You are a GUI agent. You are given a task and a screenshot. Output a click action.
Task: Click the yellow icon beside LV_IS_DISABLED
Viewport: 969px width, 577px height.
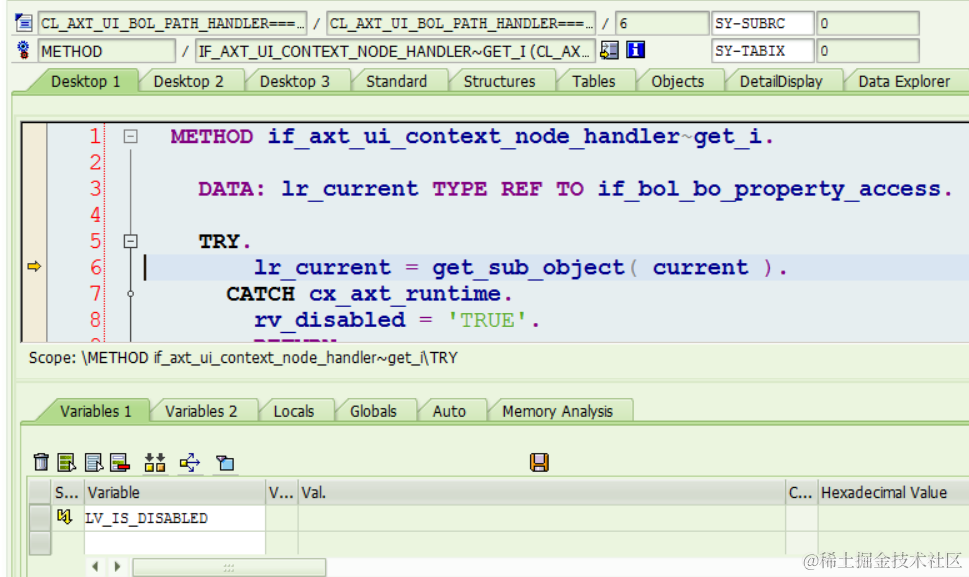coord(64,516)
